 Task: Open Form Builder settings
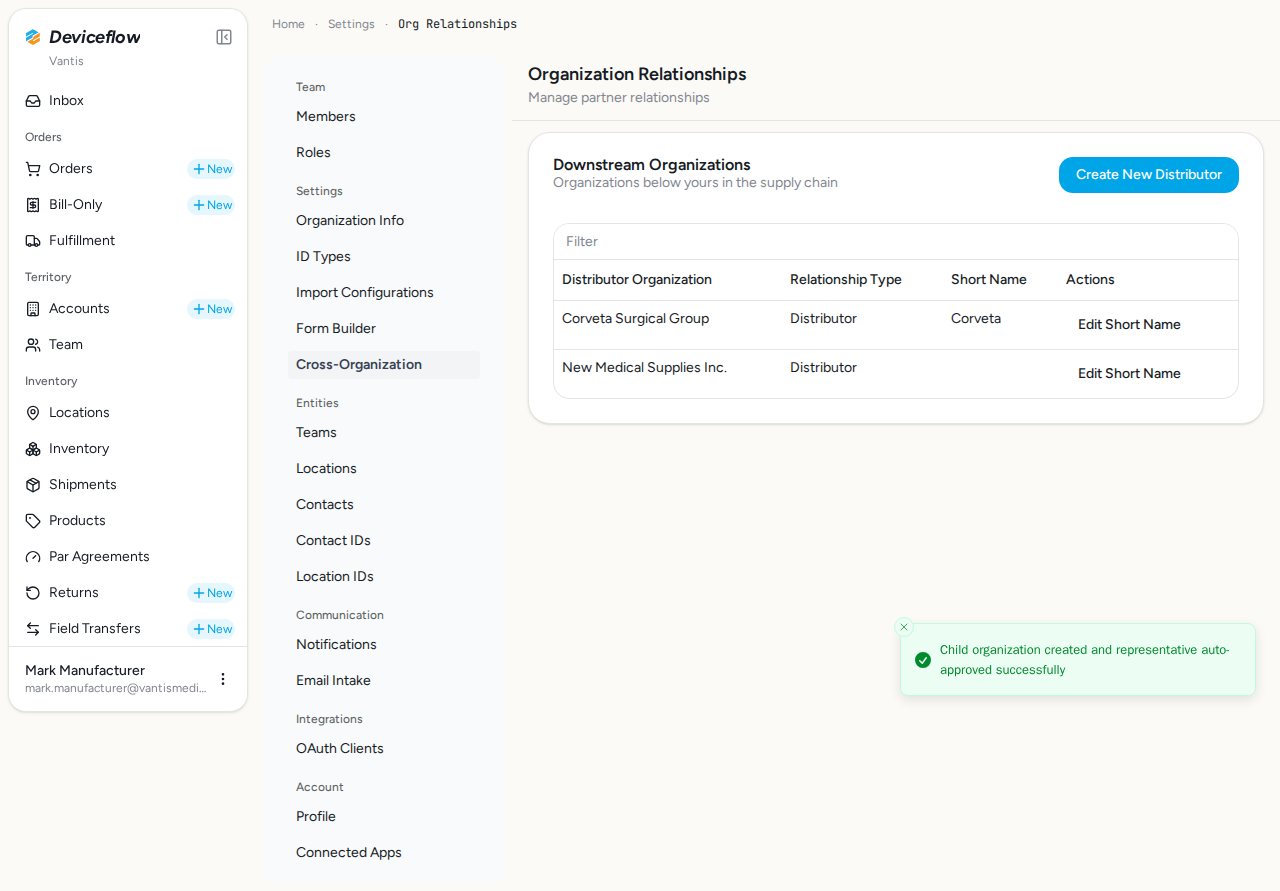[384, 329]
